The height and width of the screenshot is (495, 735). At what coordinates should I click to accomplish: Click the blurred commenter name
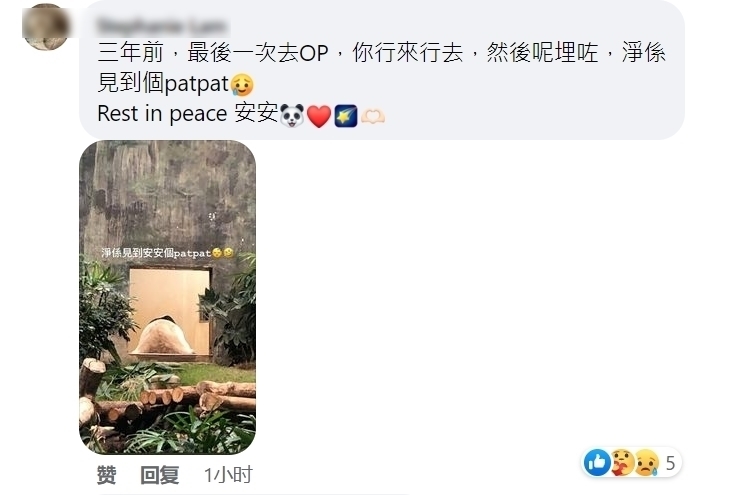[162, 26]
